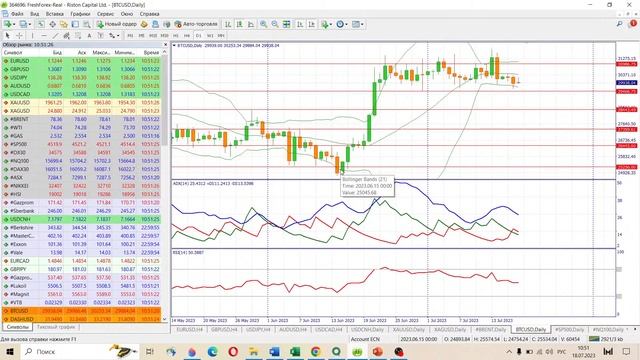Click the Windows Start button
Viewport: 640px width, 360px height.
click(x=10, y=351)
